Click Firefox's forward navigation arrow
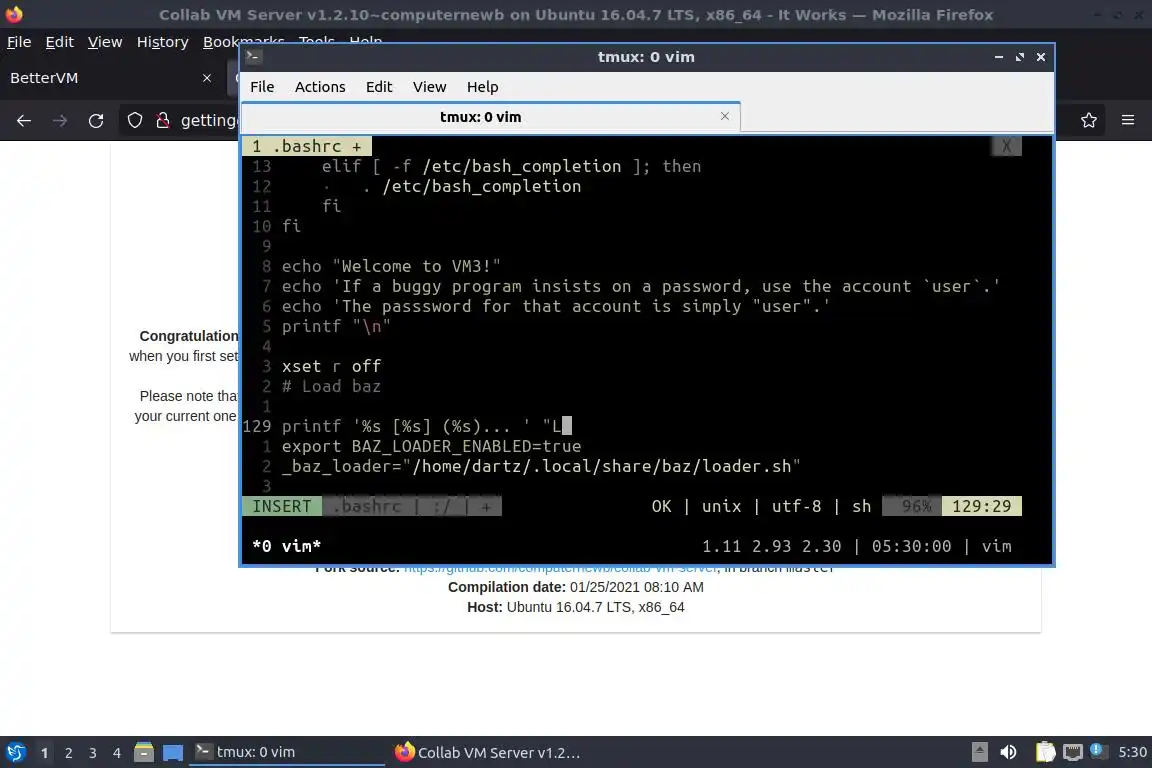 point(60,121)
